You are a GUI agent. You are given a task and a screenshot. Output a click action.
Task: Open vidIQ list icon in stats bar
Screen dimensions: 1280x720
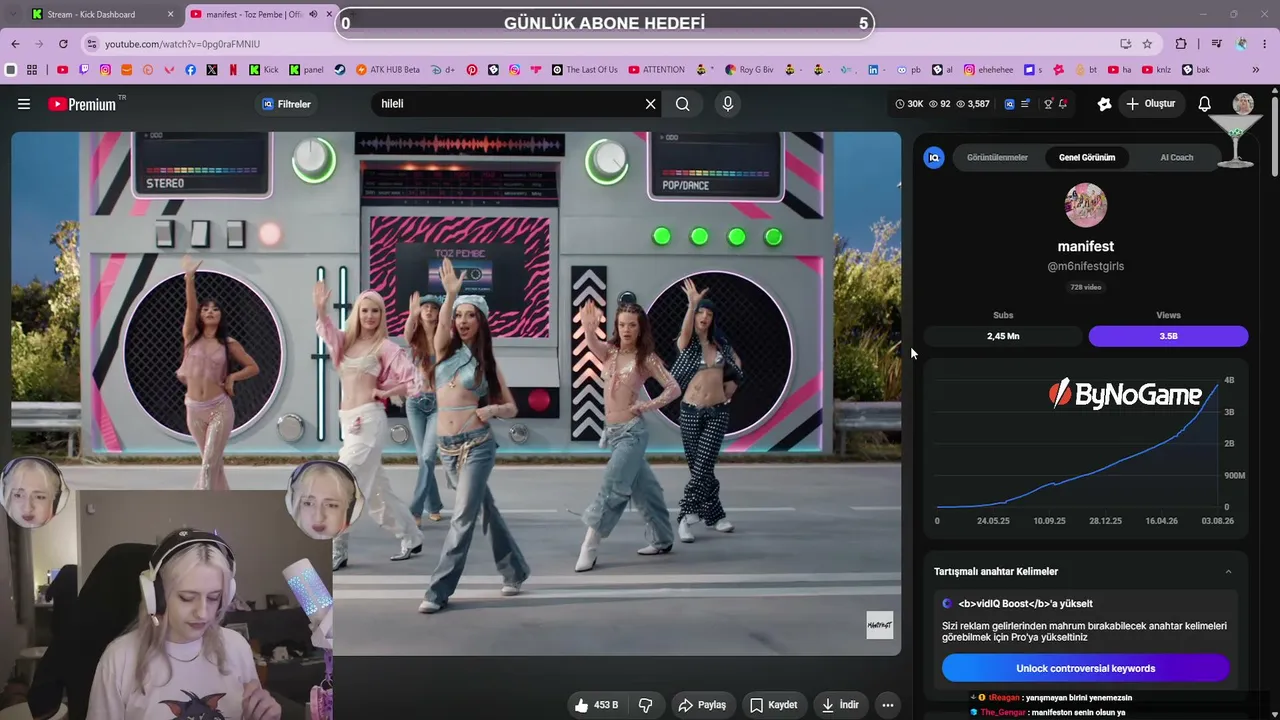1025,104
